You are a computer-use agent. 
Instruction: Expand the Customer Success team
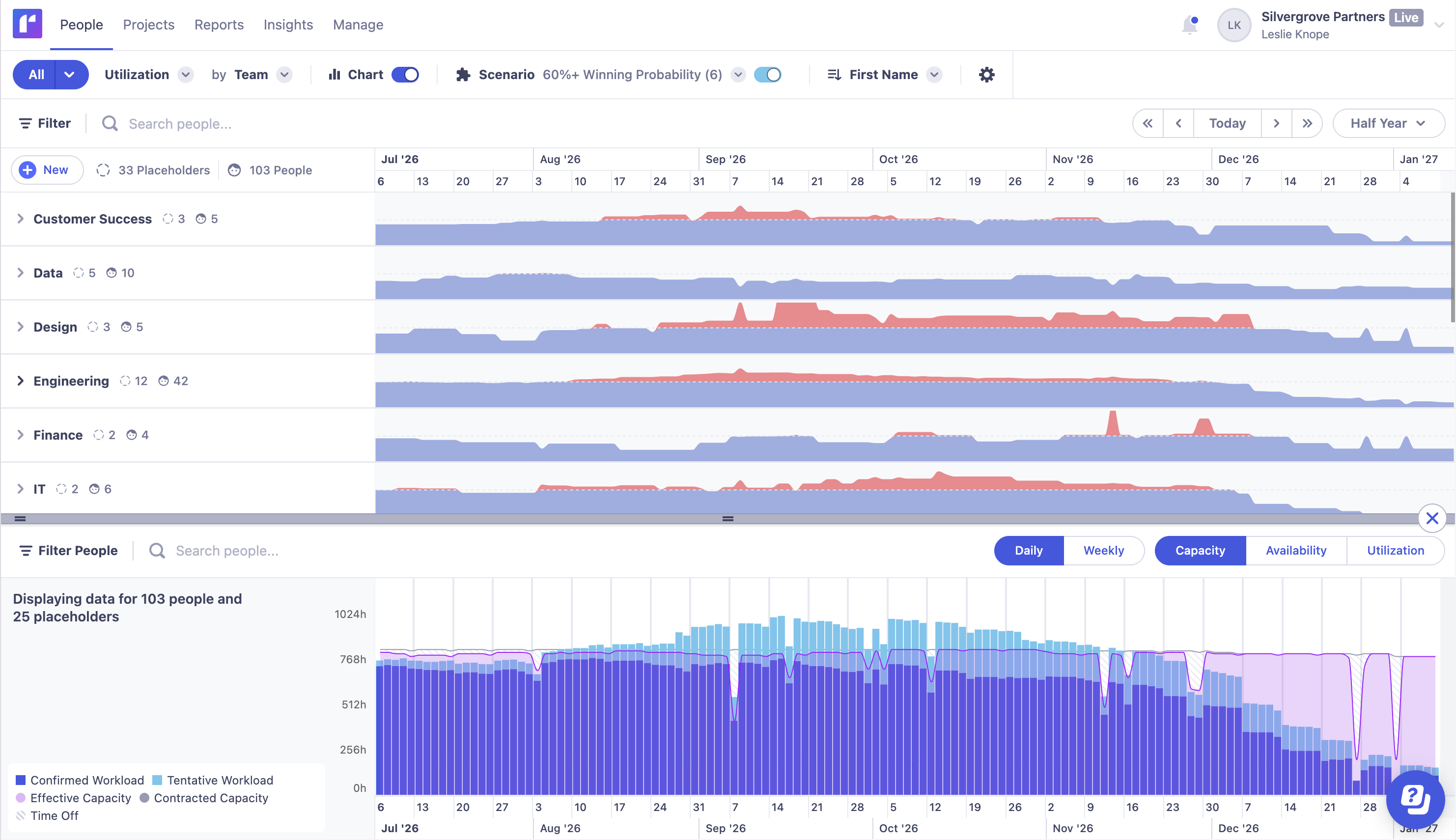click(x=20, y=219)
